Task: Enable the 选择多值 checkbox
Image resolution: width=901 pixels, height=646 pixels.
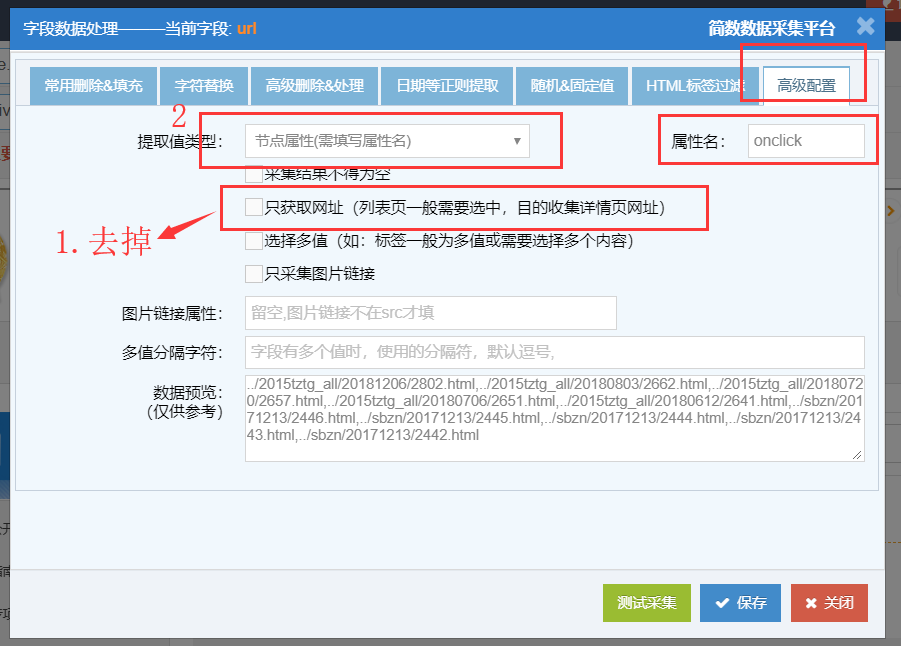Action: (x=254, y=240)
